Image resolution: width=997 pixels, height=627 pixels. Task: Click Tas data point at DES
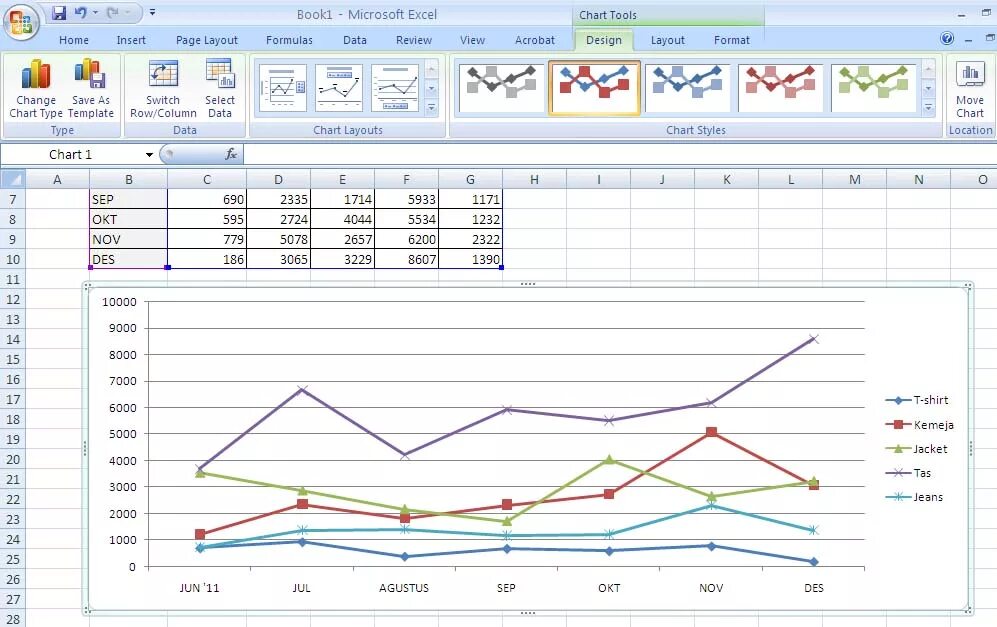pyautogui.click(x=814, y=339)
